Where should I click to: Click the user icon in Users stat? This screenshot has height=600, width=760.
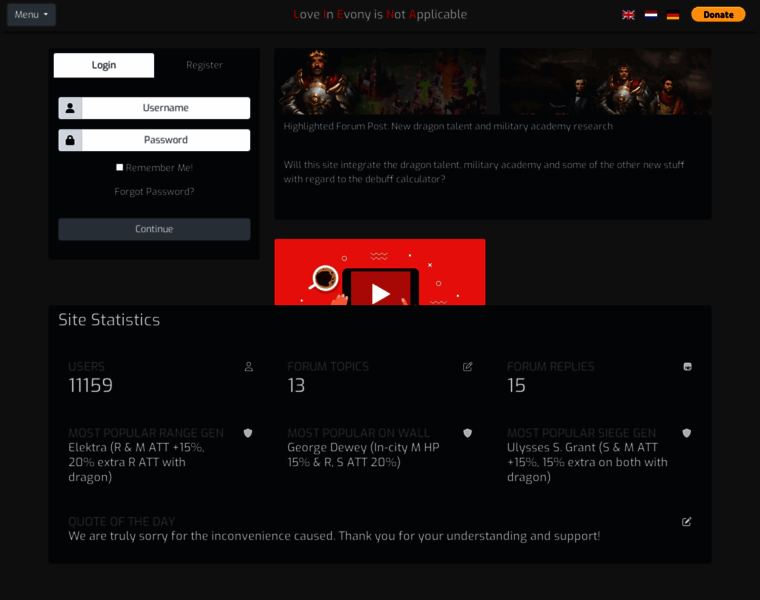[249, 367]
